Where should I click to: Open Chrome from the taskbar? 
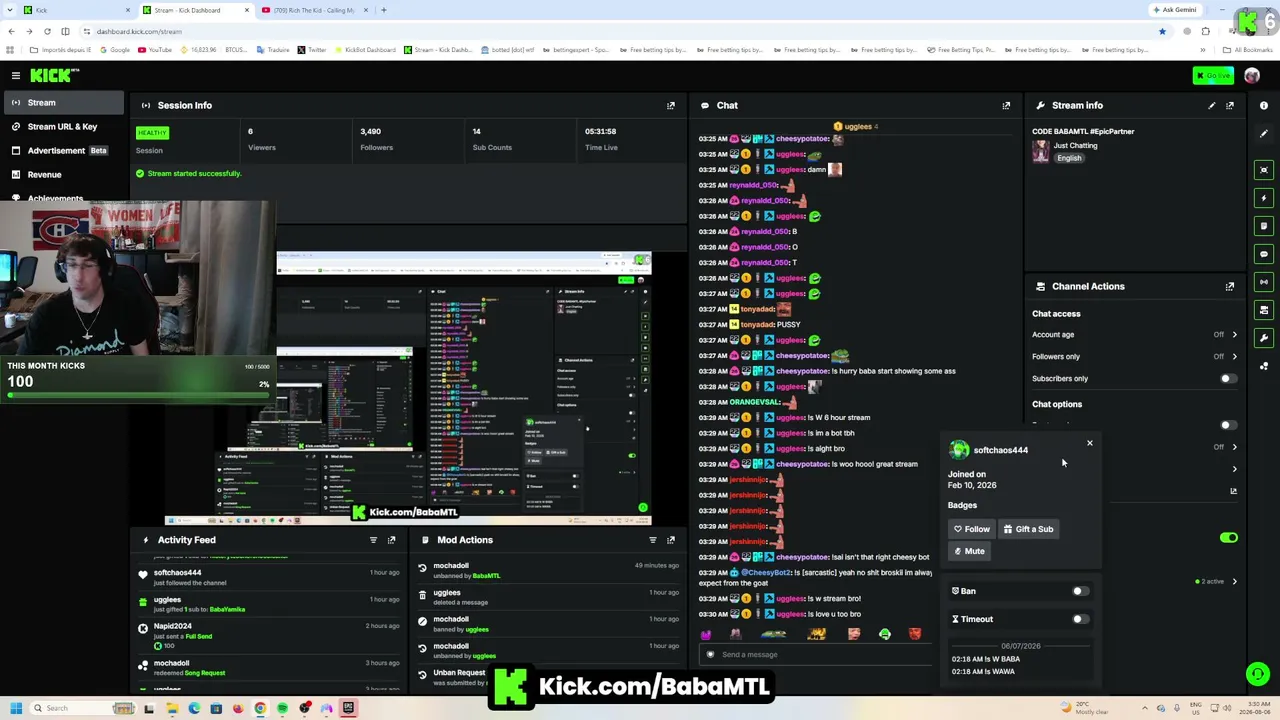260,708
